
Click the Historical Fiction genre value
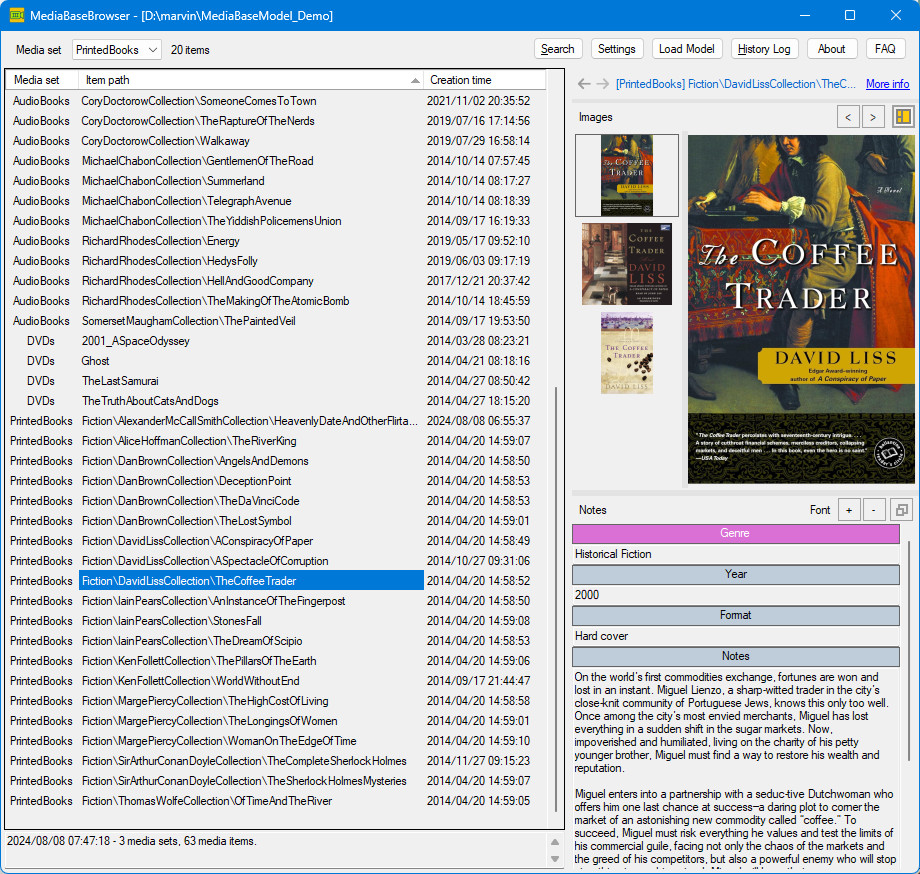point(613,554)
